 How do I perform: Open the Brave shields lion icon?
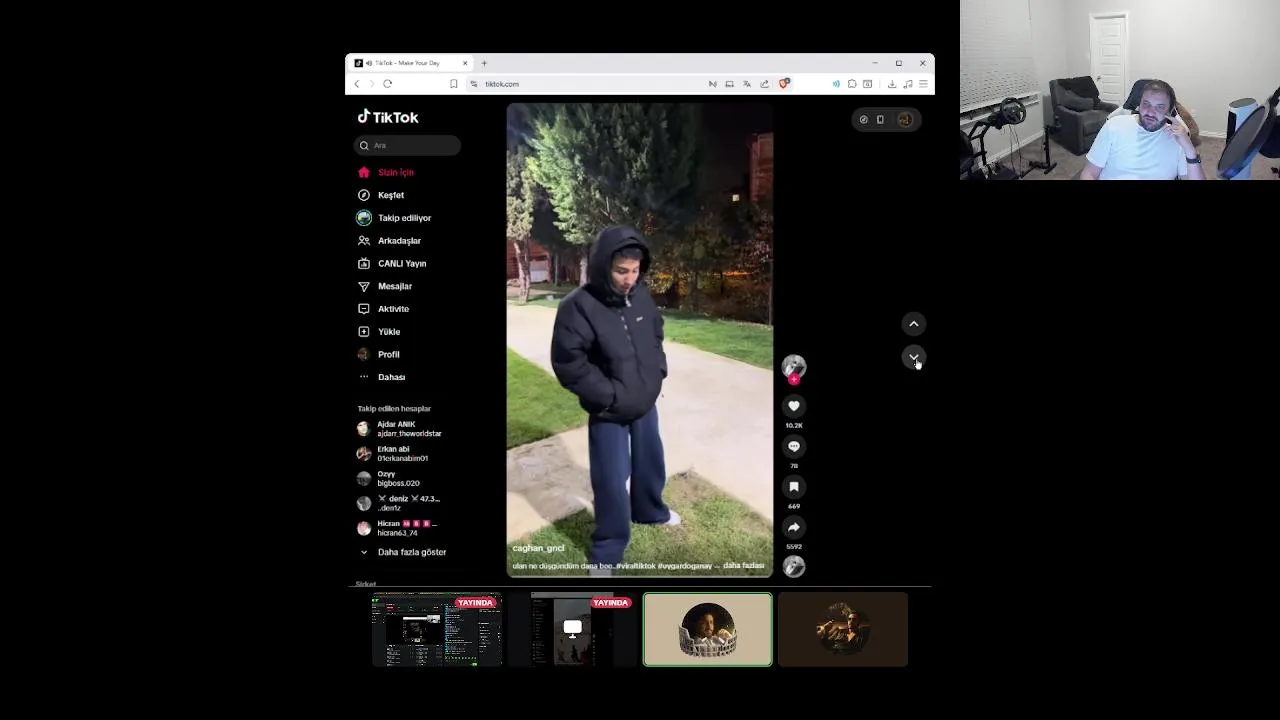(784, 84)
